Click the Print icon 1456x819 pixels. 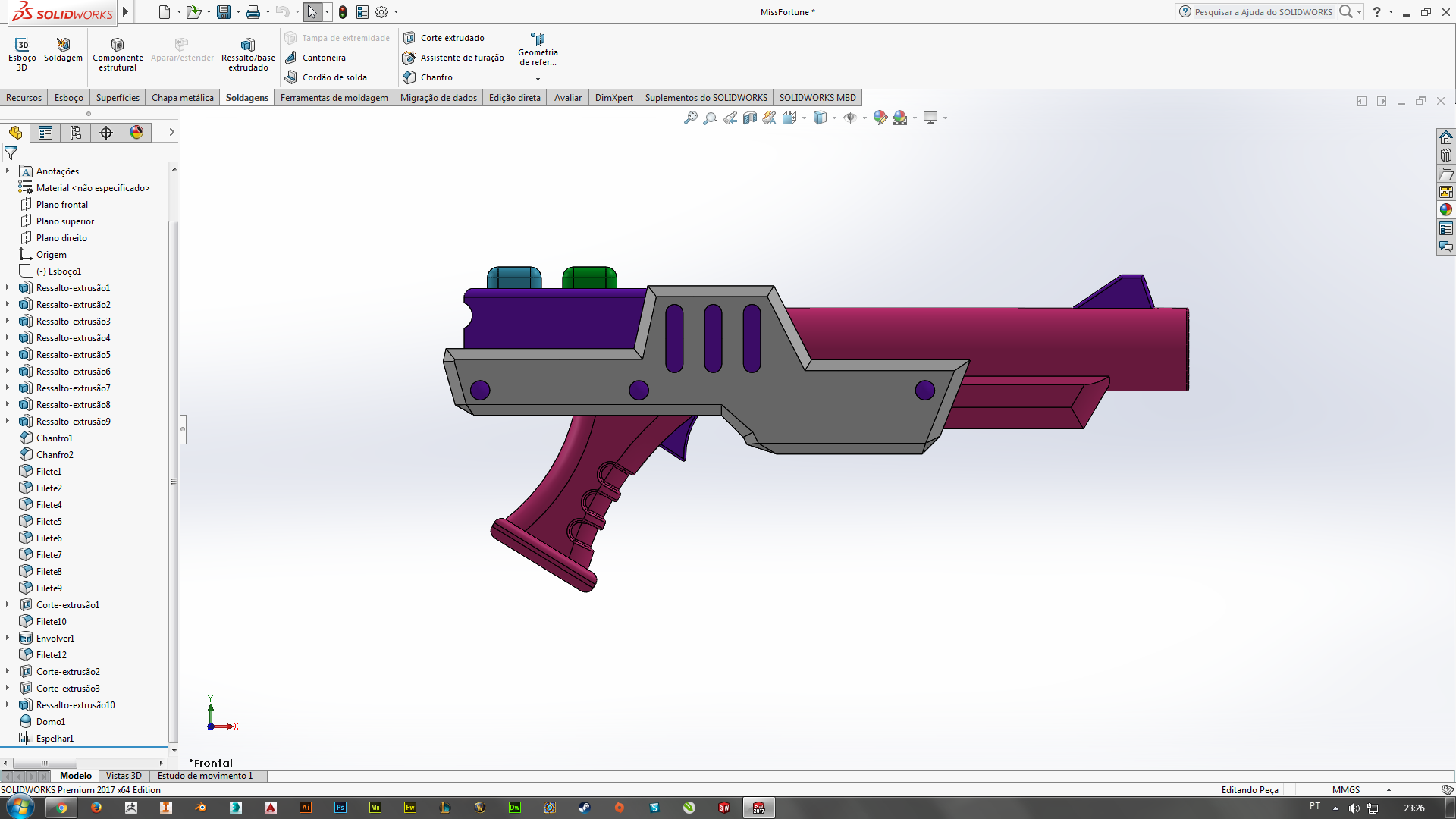[253, 12]
